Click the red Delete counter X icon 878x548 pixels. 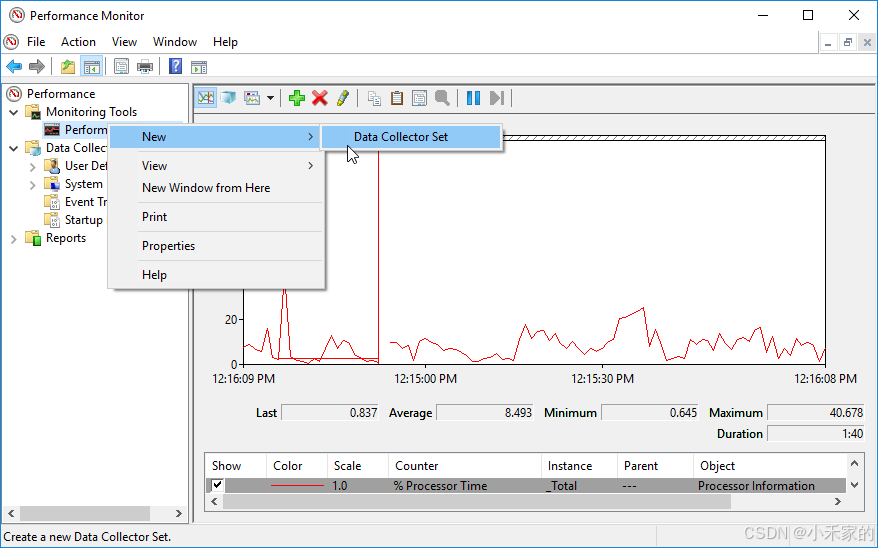coord(320,98)
